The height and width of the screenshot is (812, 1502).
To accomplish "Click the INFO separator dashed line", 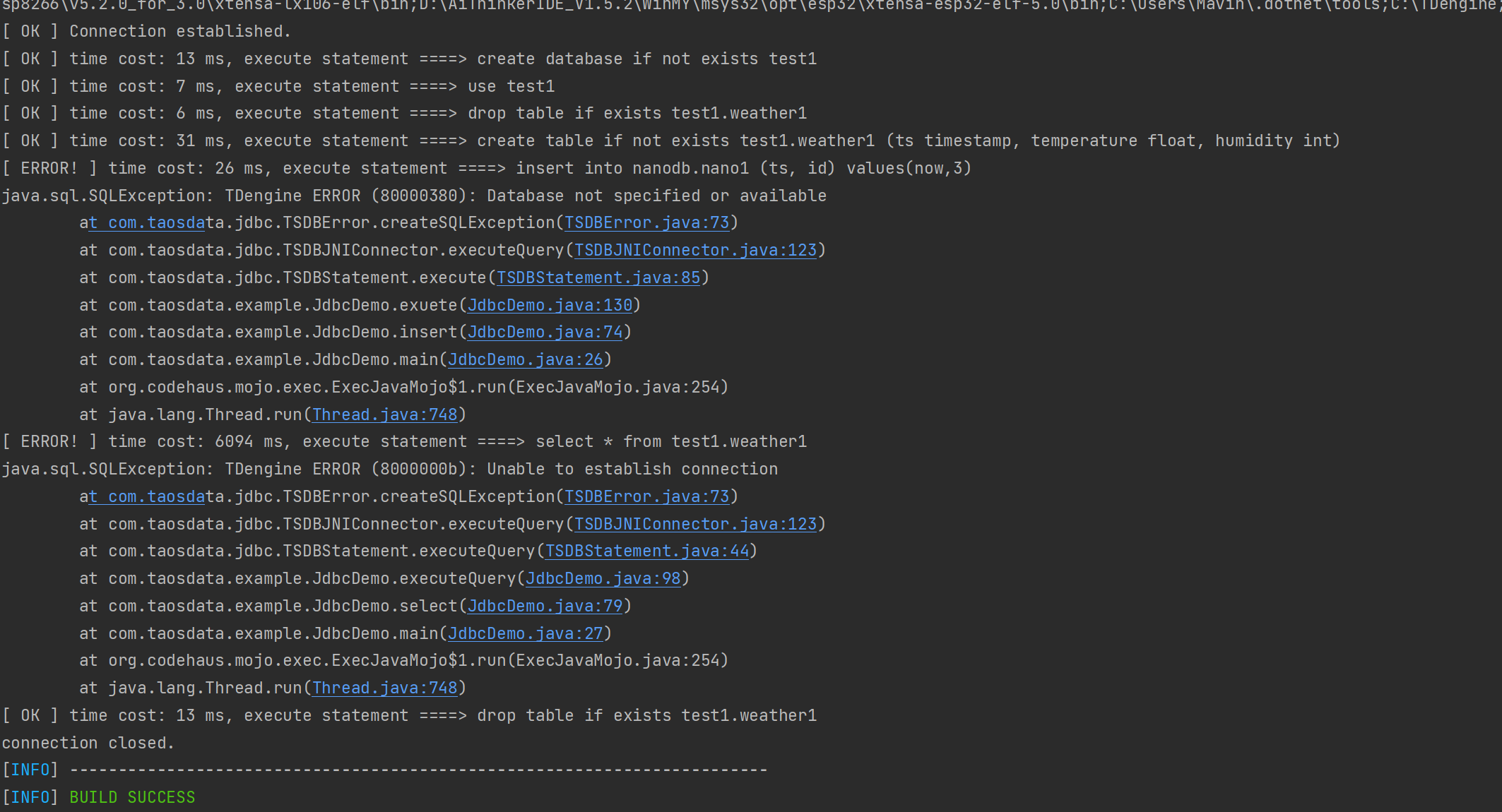I will pyautogui.click(x=417, y=769).
